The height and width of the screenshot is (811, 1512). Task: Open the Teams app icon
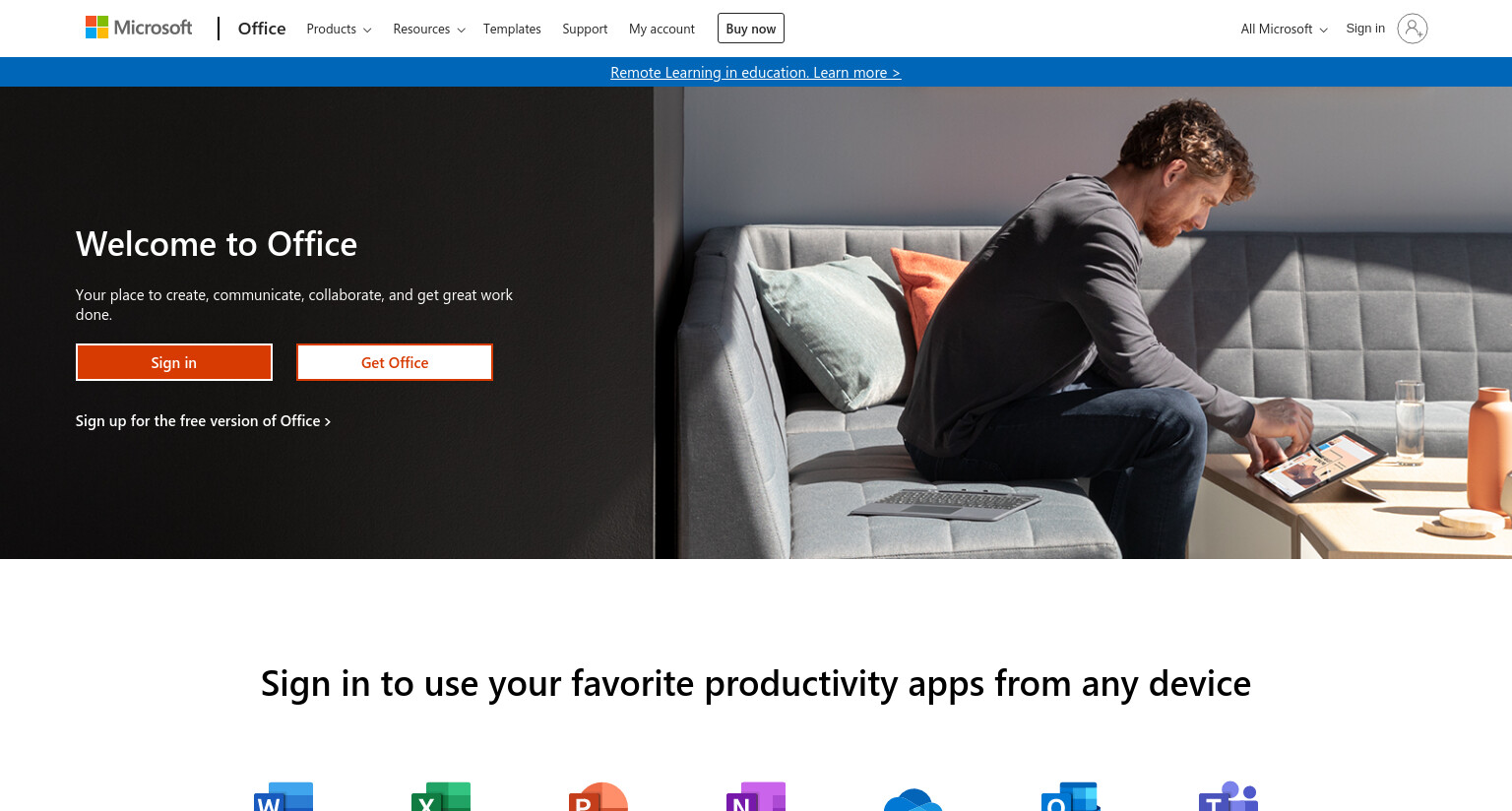(1228, 796)
